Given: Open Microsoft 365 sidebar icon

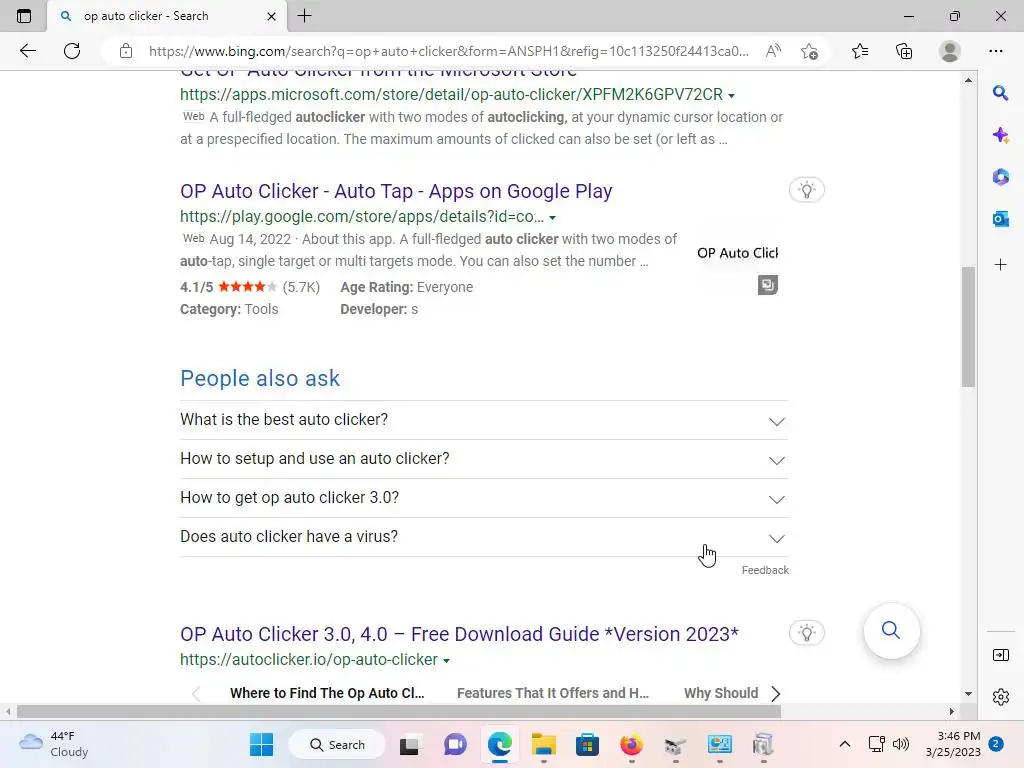Looking at the screenshot, I should [1000, 177].
